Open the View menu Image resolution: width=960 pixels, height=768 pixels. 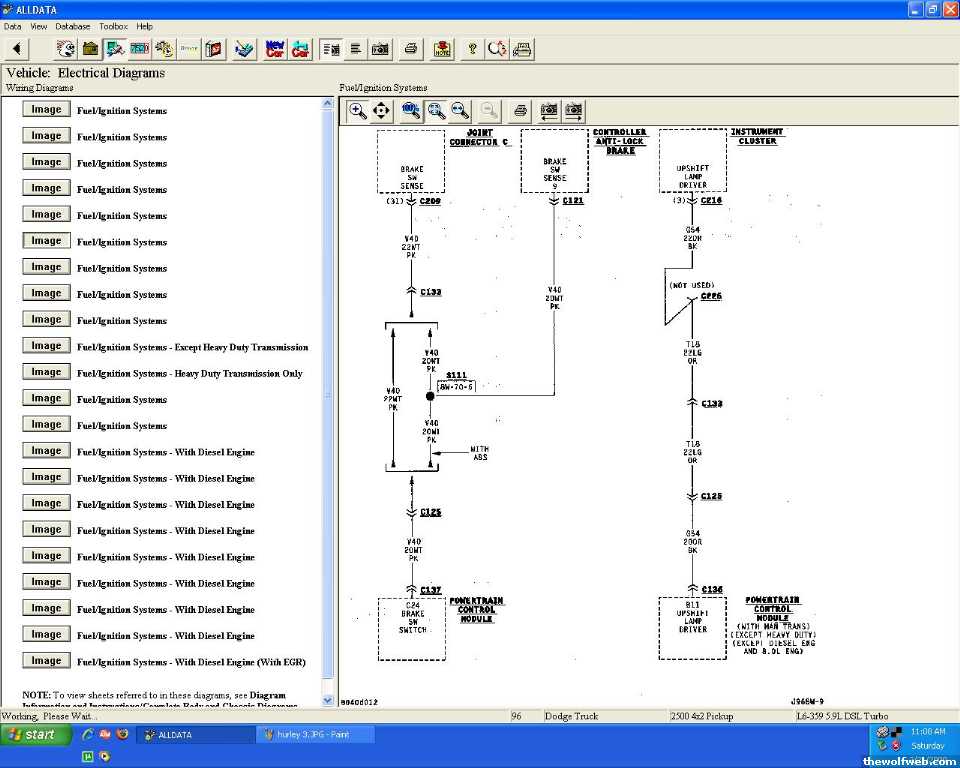coord(39,26)
